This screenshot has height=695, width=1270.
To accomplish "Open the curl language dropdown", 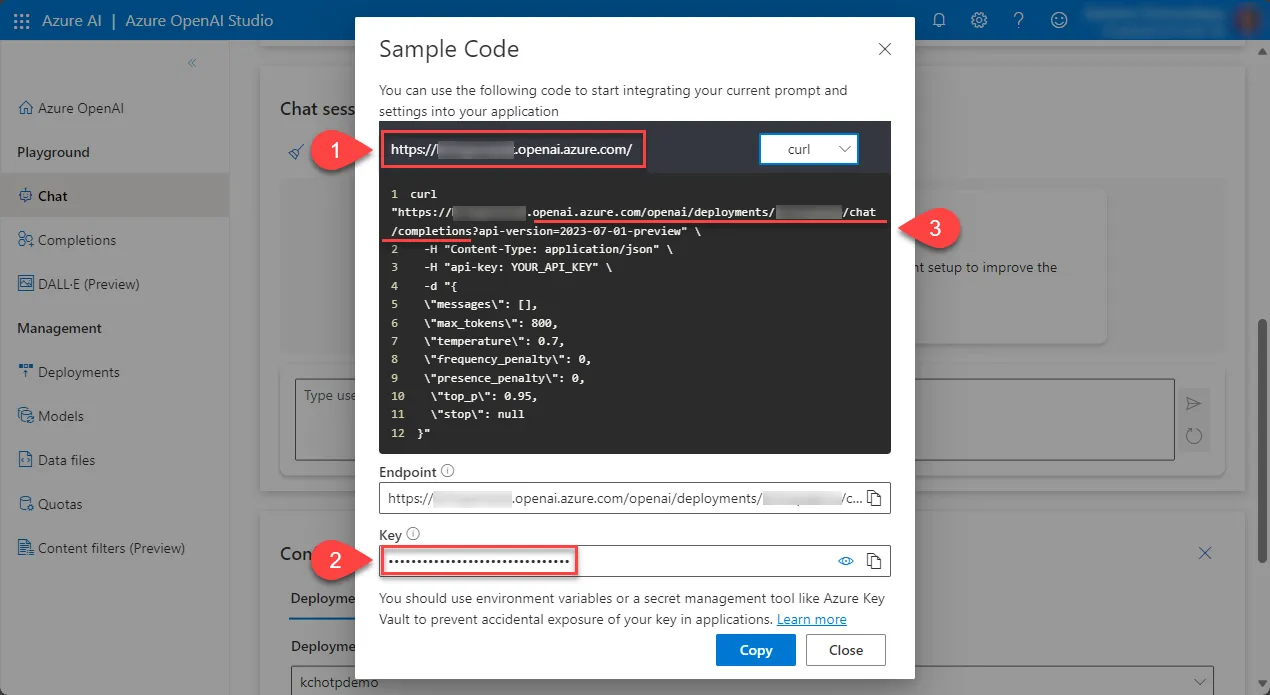I will coord(809,149).
